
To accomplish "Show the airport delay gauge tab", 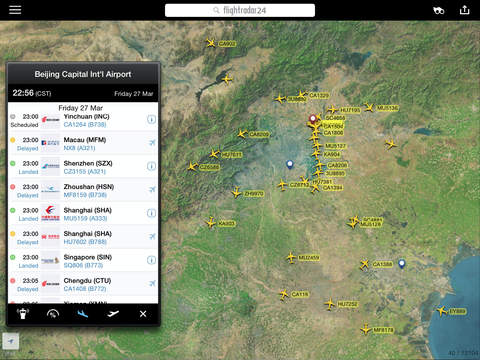I will point(53,314).
